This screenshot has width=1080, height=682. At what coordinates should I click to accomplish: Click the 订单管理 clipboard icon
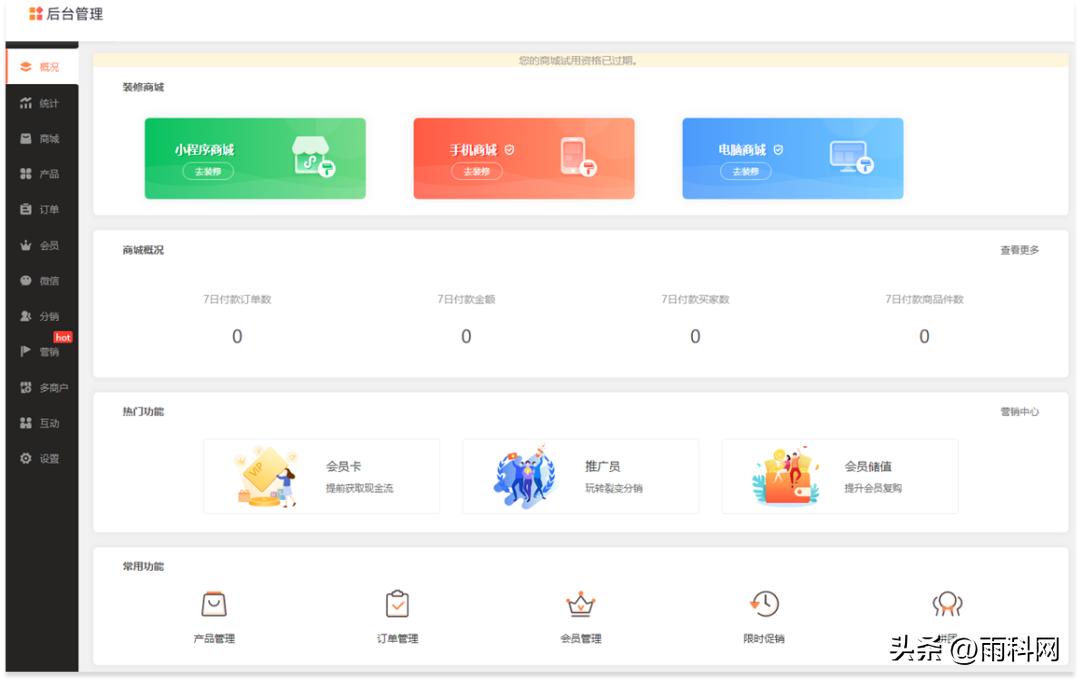click(398, 603)
